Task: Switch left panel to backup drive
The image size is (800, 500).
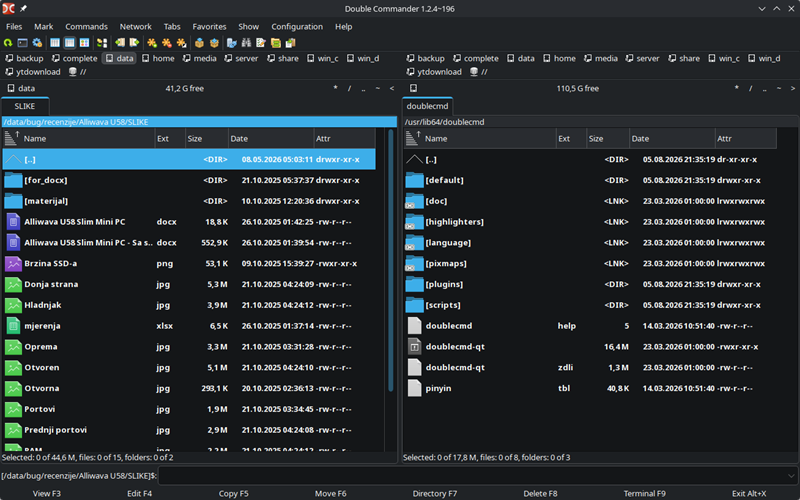Action: click(x=24, y=58)
